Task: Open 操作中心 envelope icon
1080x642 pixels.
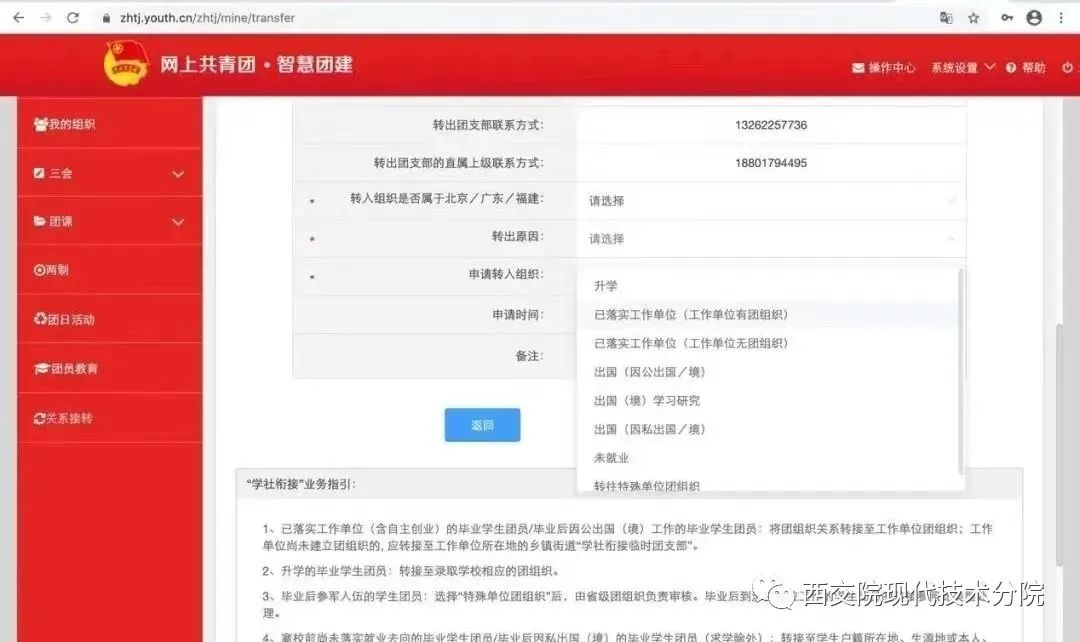Action: coord(858,68)
